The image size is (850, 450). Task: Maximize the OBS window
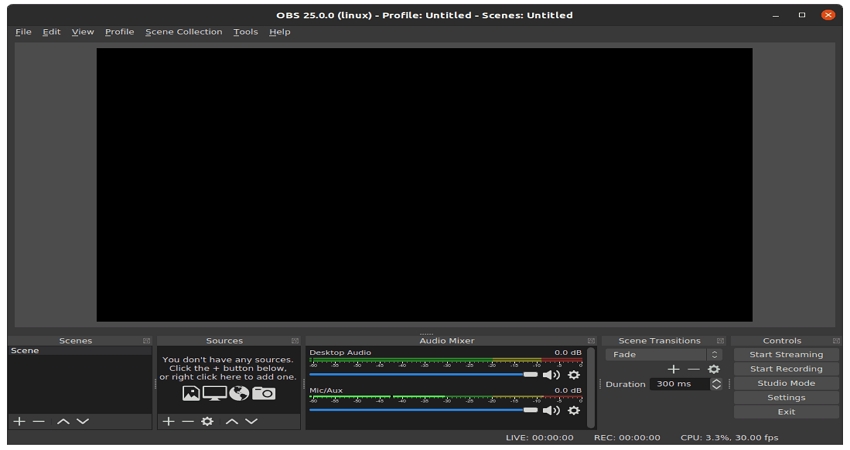coord(802,15)
